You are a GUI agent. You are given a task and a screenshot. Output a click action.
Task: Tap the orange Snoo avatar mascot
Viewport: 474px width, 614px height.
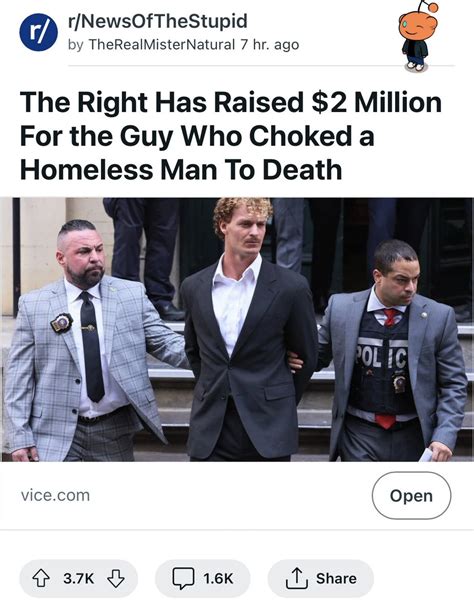pos(418,36)
